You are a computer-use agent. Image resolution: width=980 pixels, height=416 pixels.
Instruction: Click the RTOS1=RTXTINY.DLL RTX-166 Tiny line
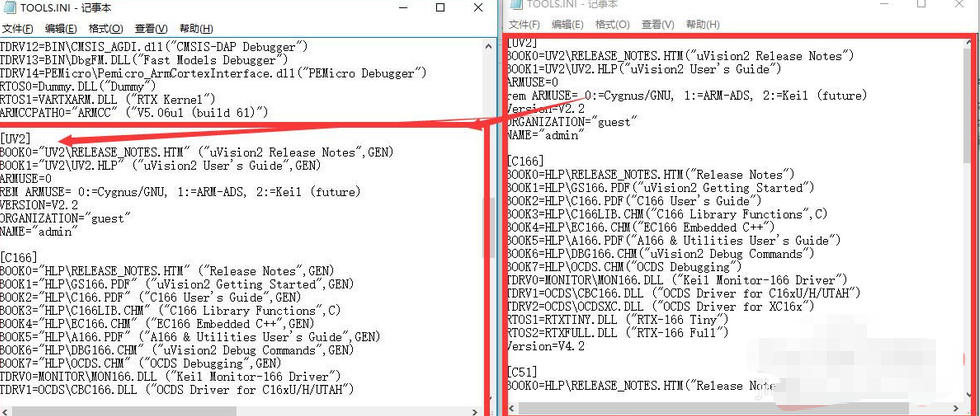point(618,320)
